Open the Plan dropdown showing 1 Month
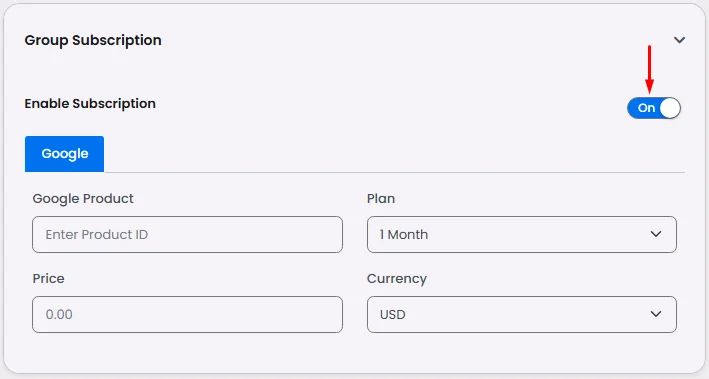709x379 pixels. pos(522,234)
